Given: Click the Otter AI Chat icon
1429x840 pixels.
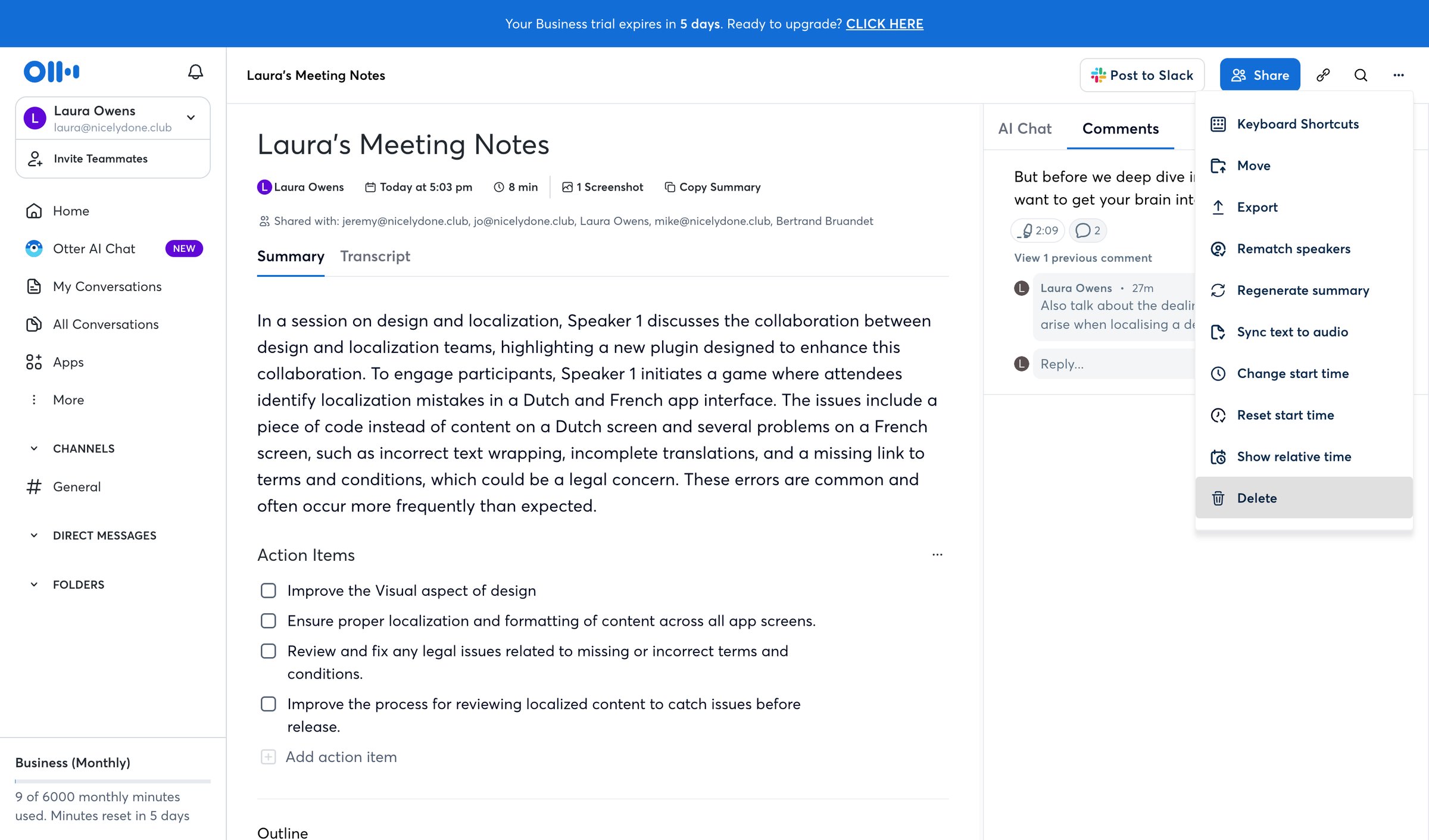Looking at the screenshot, I should coord(34,248).
